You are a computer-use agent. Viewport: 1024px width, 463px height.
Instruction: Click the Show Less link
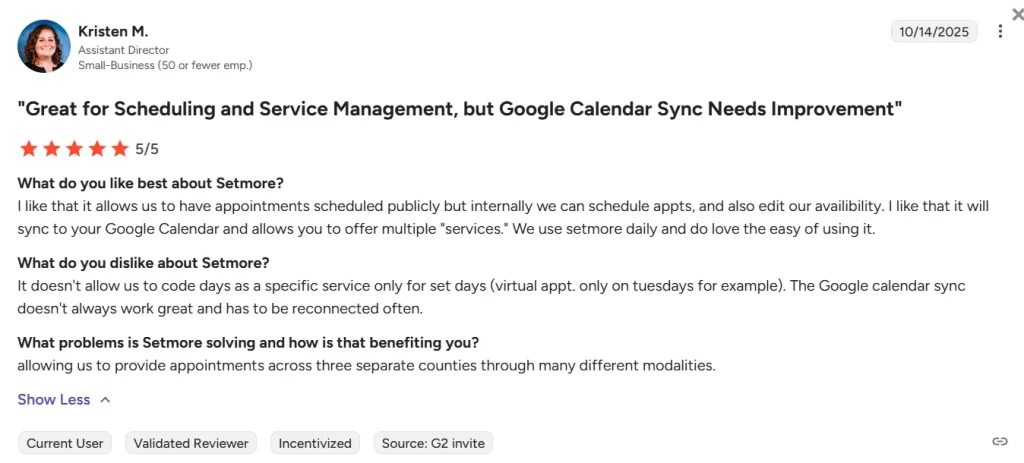pos(54,400)
